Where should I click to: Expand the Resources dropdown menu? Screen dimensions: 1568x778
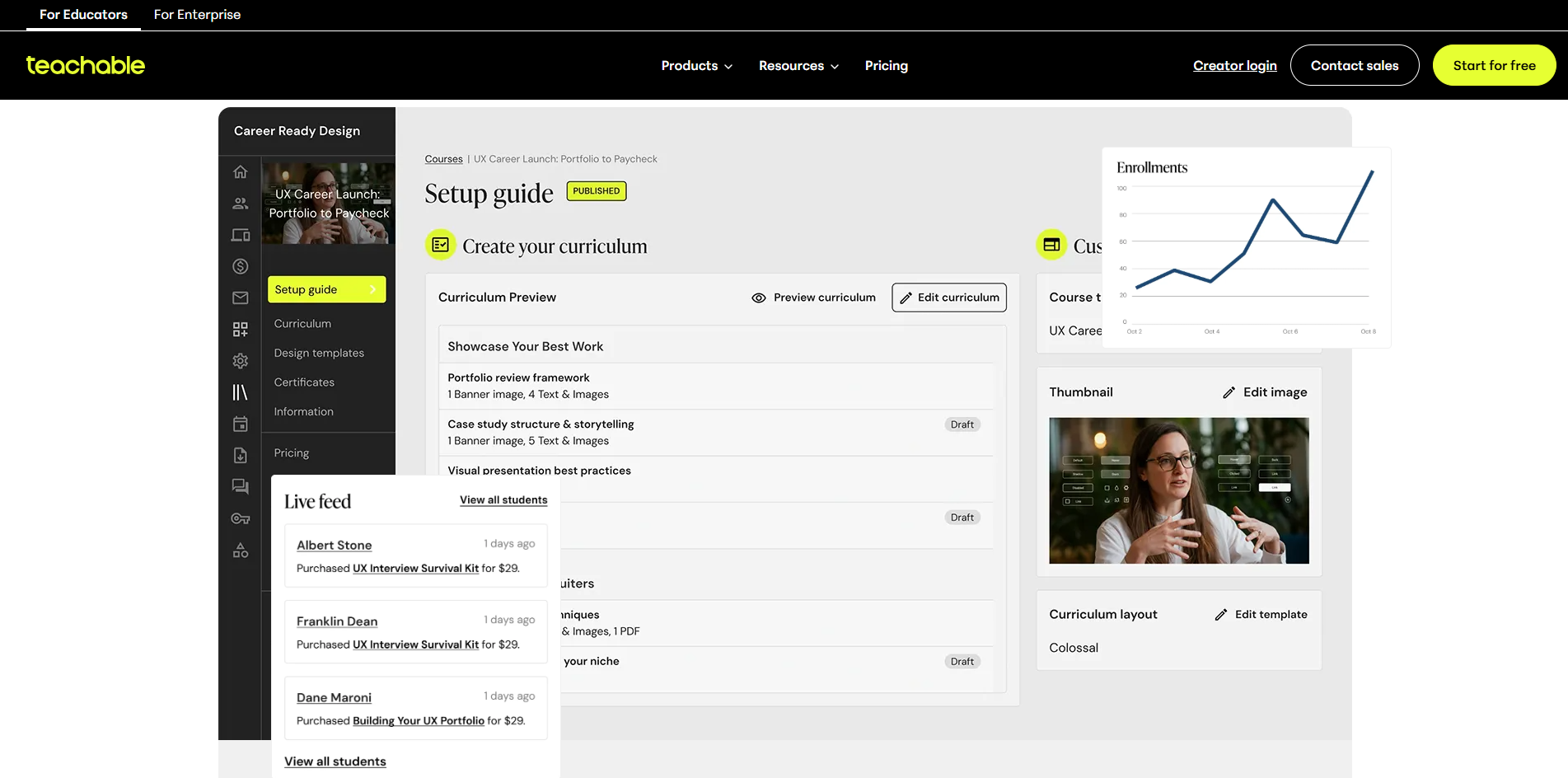pos(798,66)
